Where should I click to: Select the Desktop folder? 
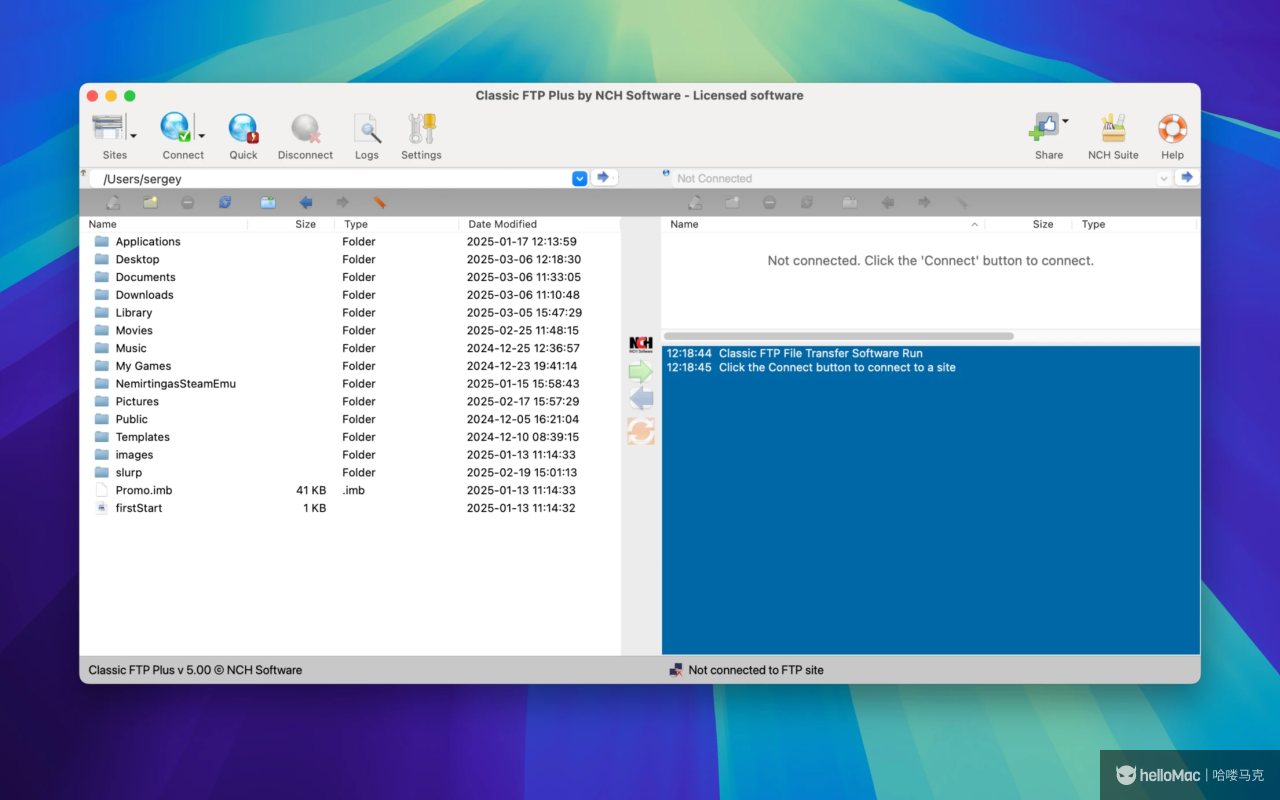click(x=350, y=259)
